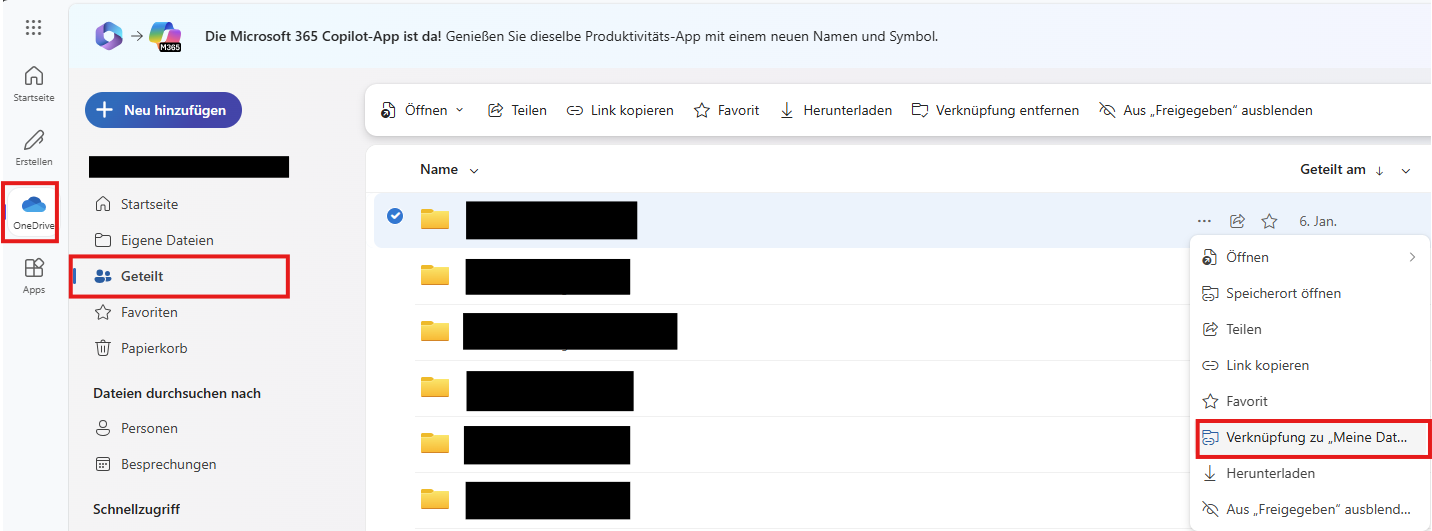This screenshot has height=531, width=1432.
Task: Open the Apps icon in left rail
Action: click(34, 275)
